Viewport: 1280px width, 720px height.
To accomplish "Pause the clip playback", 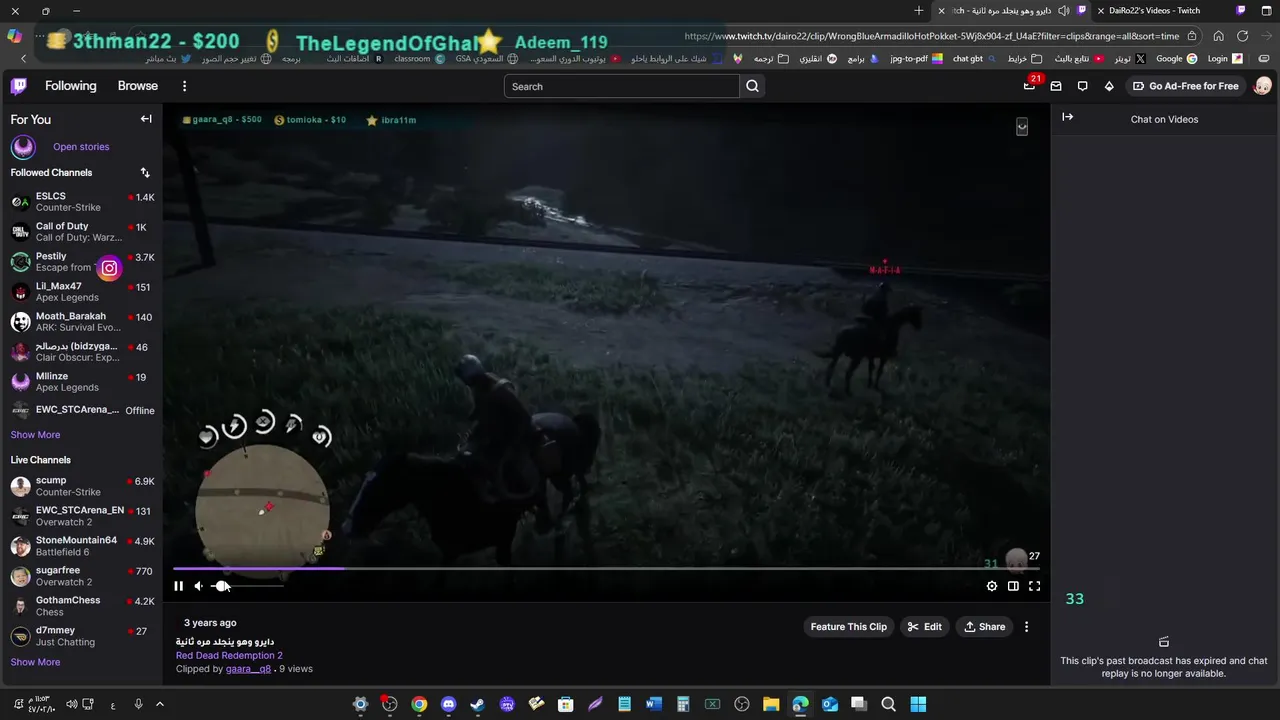I will click(178, 586).
